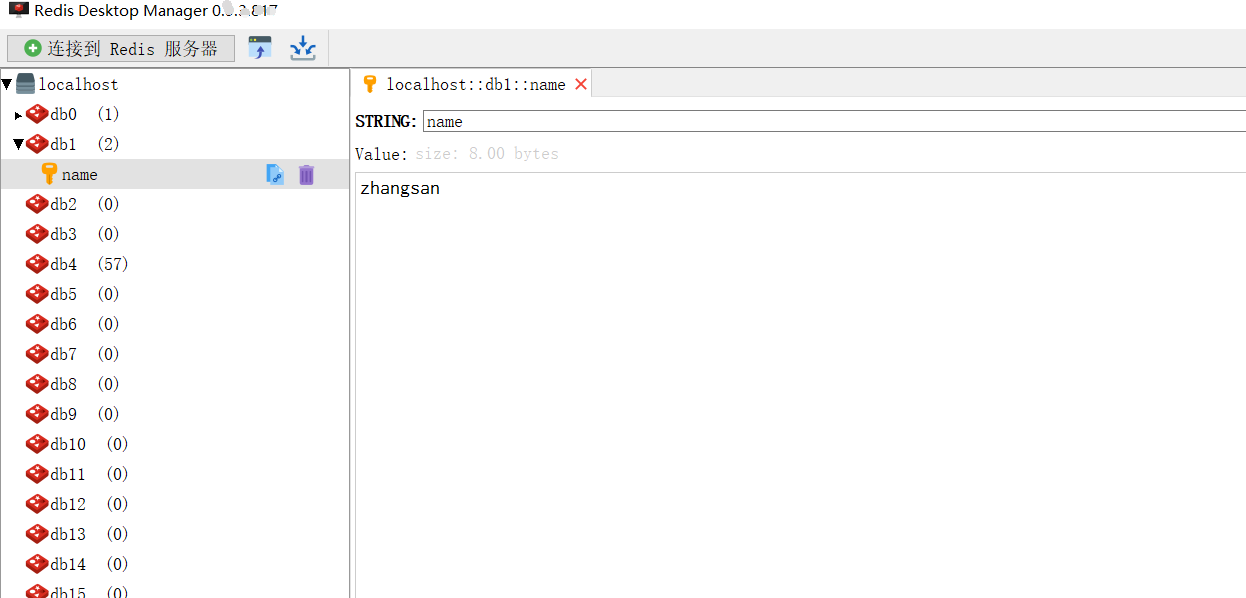Click the STRING key name input field
The width and height of the screenshot is (1246, 598).
pyautogui.click(x=834, y=121)
